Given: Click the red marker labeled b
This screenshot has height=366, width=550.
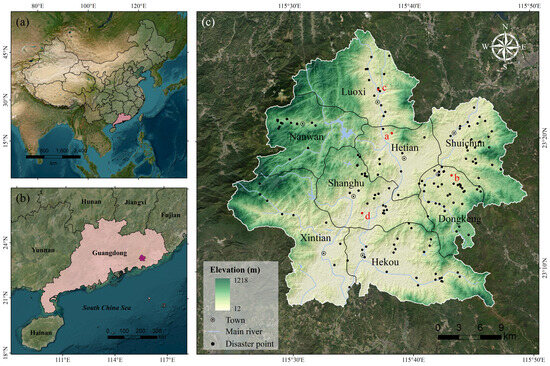Looking at the screenshot, I should [x=451, y=175].
